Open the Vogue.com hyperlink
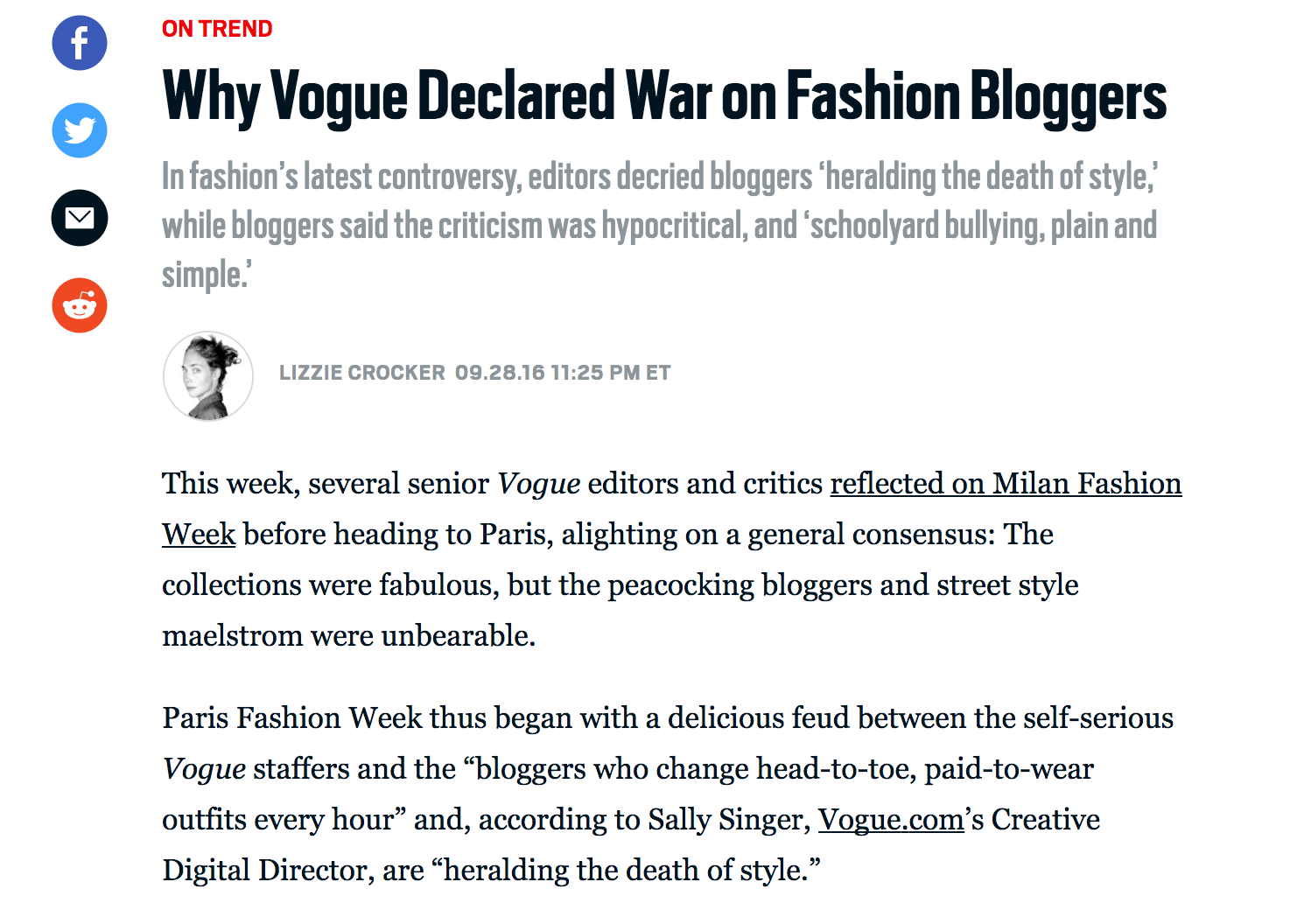1290x924 pixels. [890, 820]
